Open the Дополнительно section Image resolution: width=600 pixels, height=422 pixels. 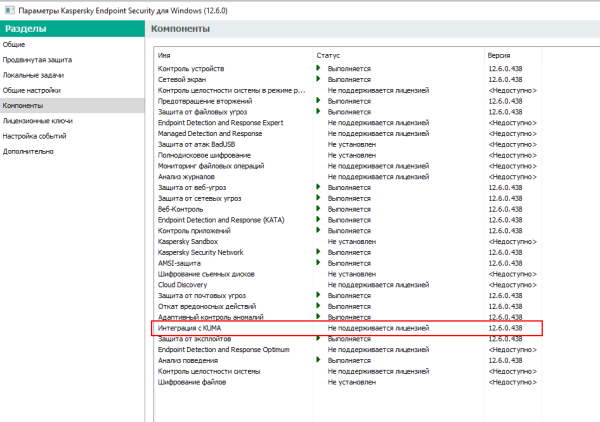[x=72, y=152]
